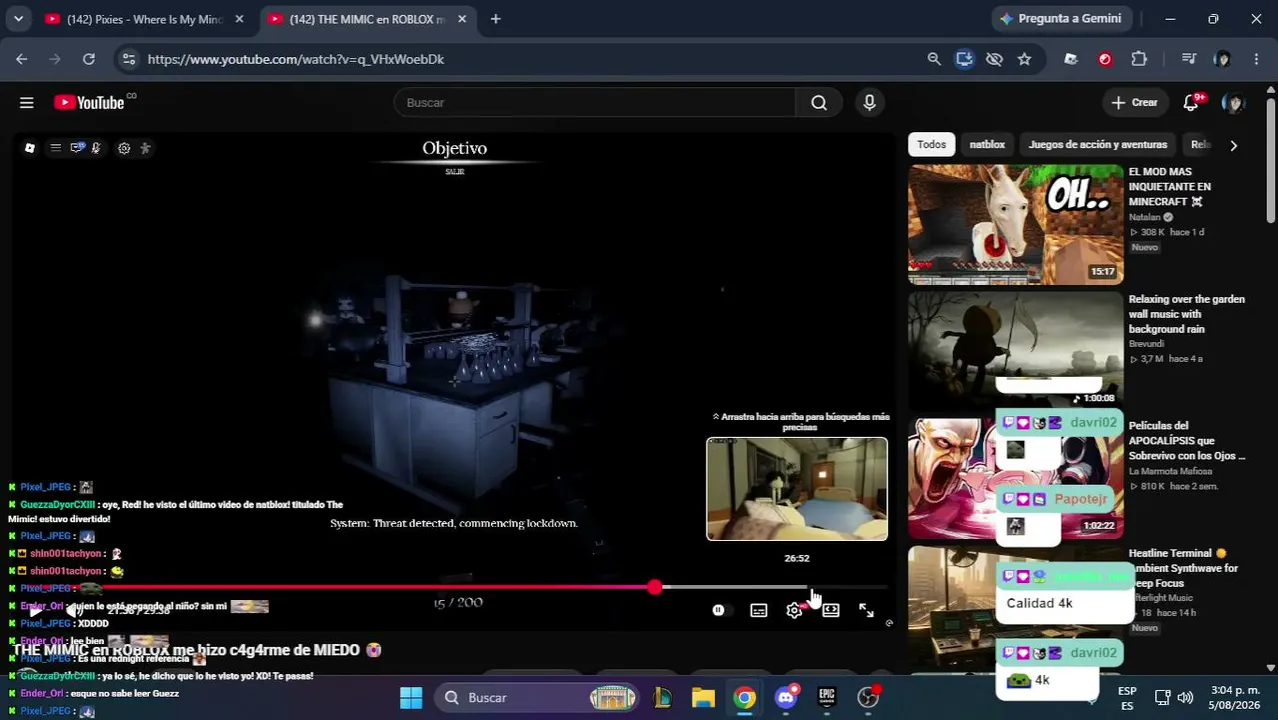Toggle subtitles on the video player
Viewport: 1278px width, 720px height.
point(759,610)
